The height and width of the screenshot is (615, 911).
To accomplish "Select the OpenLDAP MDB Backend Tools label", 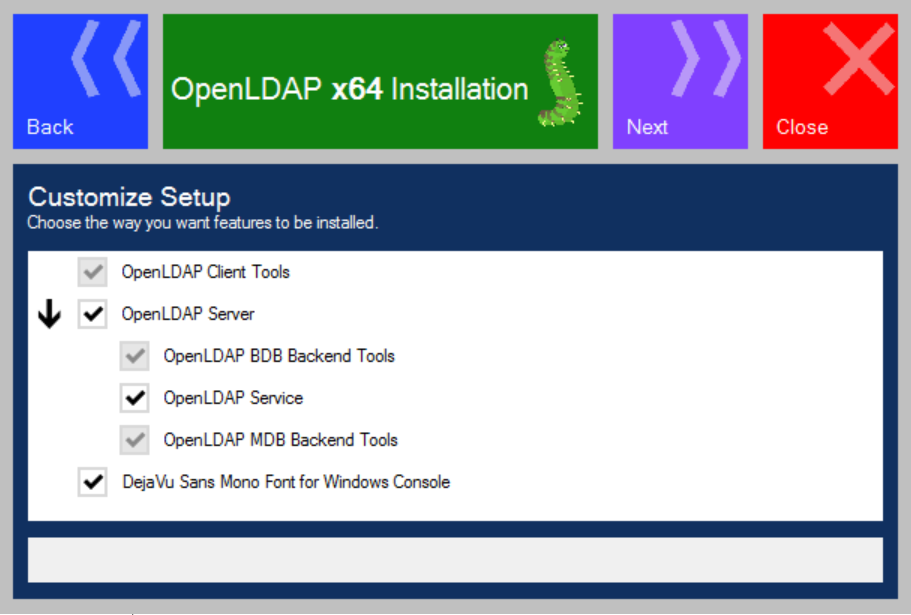I will click(x=280, y=440).
